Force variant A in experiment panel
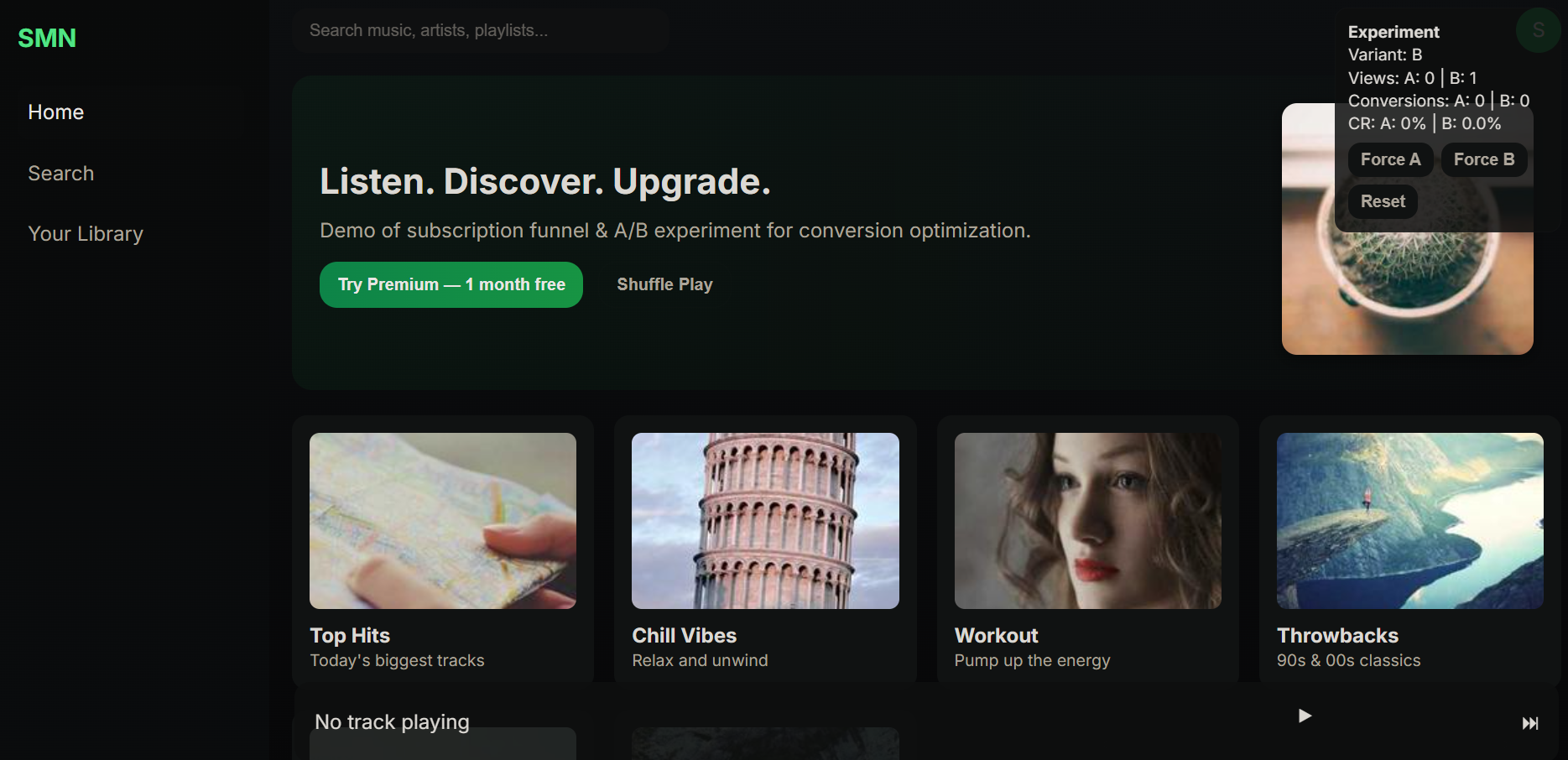The height and width of the screenshot is (760, 1568). pyautogui.click(x=1389, y=159)
